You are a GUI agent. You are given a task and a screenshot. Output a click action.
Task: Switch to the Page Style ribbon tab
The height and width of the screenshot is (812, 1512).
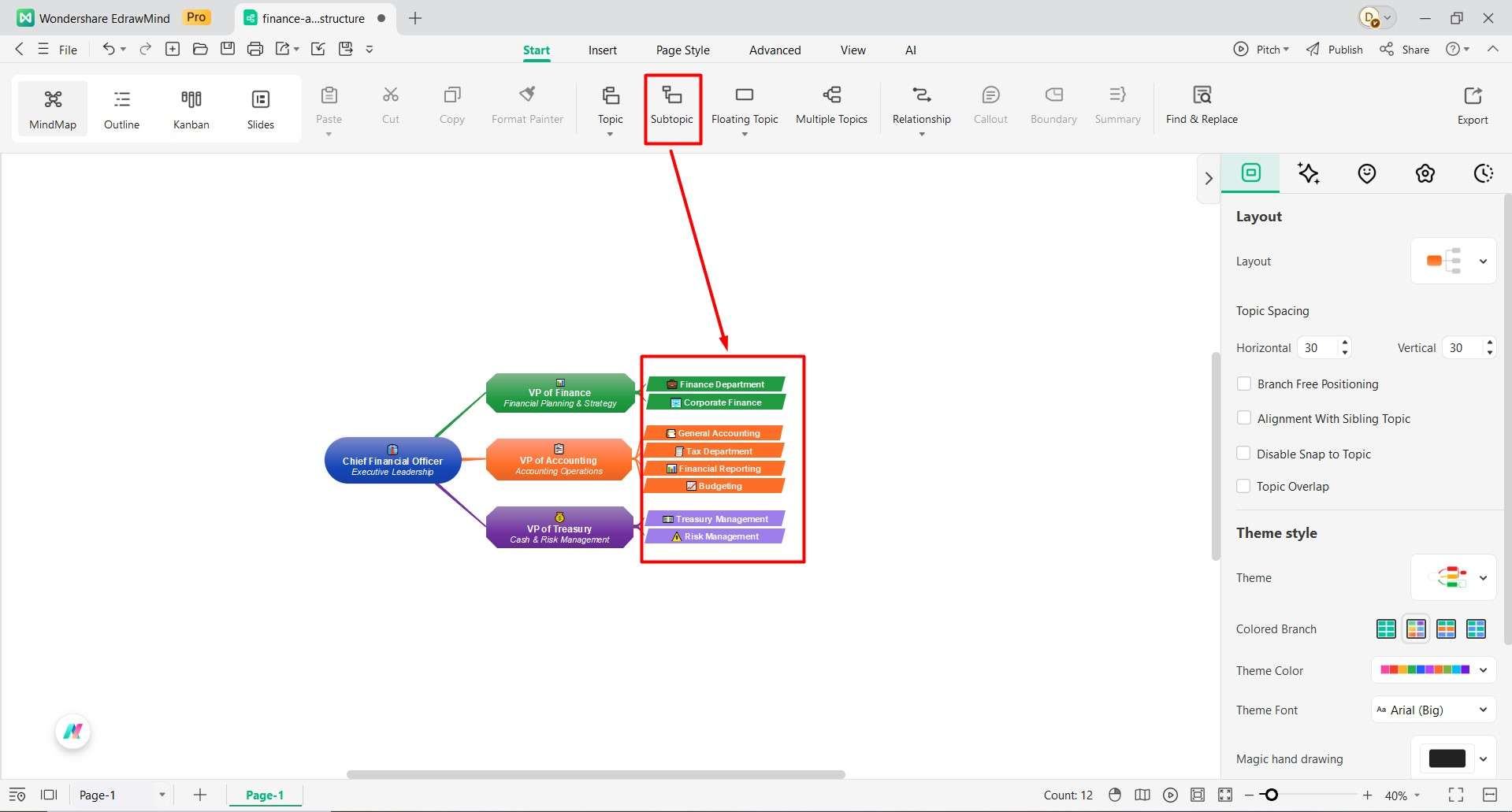[x=682, y=50]
